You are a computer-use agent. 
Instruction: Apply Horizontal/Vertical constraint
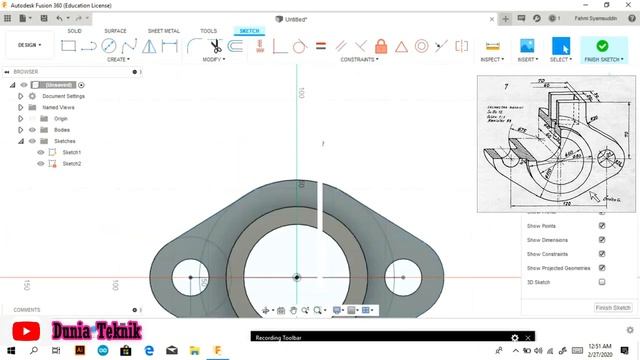pyautogui.click(x=260, y=46)
